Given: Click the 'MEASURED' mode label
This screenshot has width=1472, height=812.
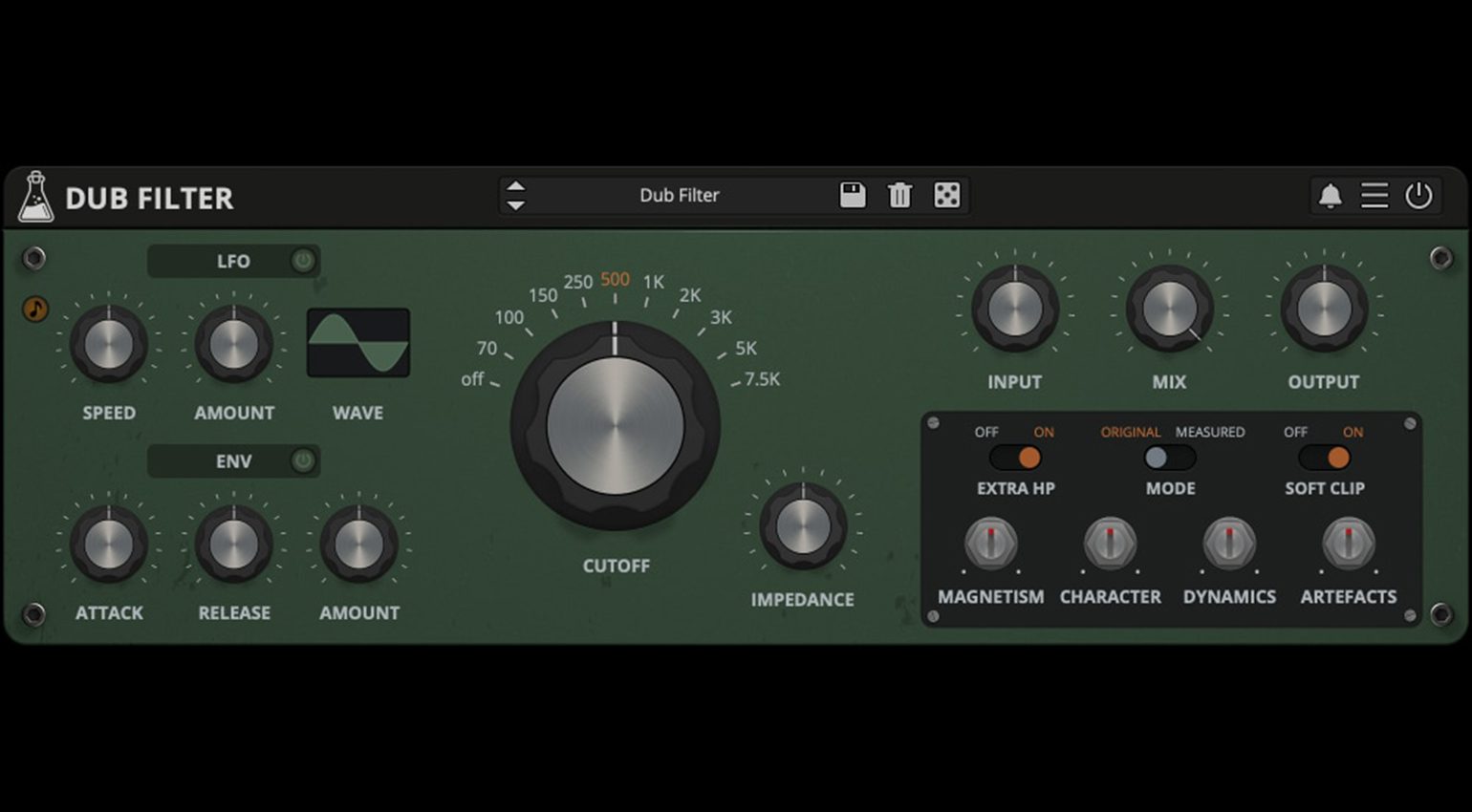Looking at the screenshot, I should pyautogui.click(x=1210, y=432).
